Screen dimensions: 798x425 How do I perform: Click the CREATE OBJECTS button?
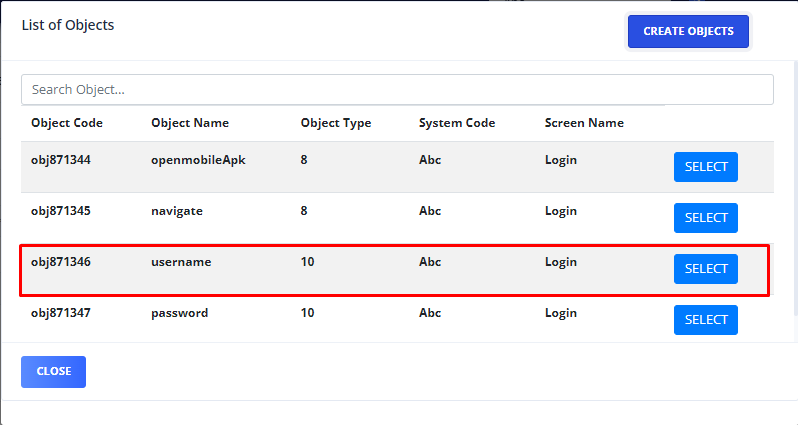click(688, 32)
